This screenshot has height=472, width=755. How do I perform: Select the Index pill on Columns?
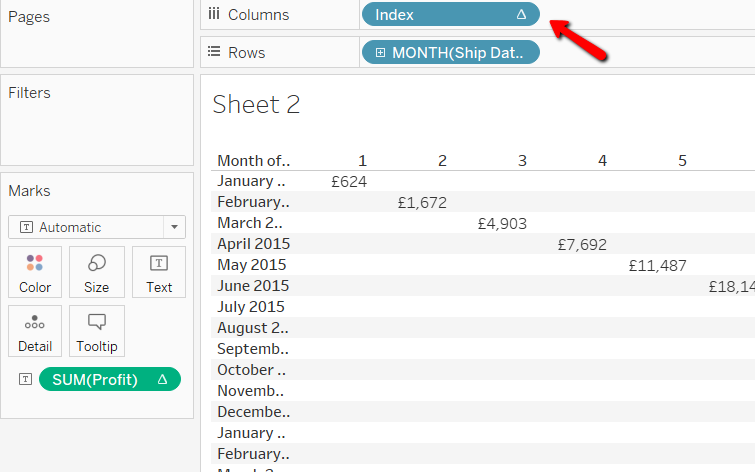pyautogui.click(x=440, y=15)
